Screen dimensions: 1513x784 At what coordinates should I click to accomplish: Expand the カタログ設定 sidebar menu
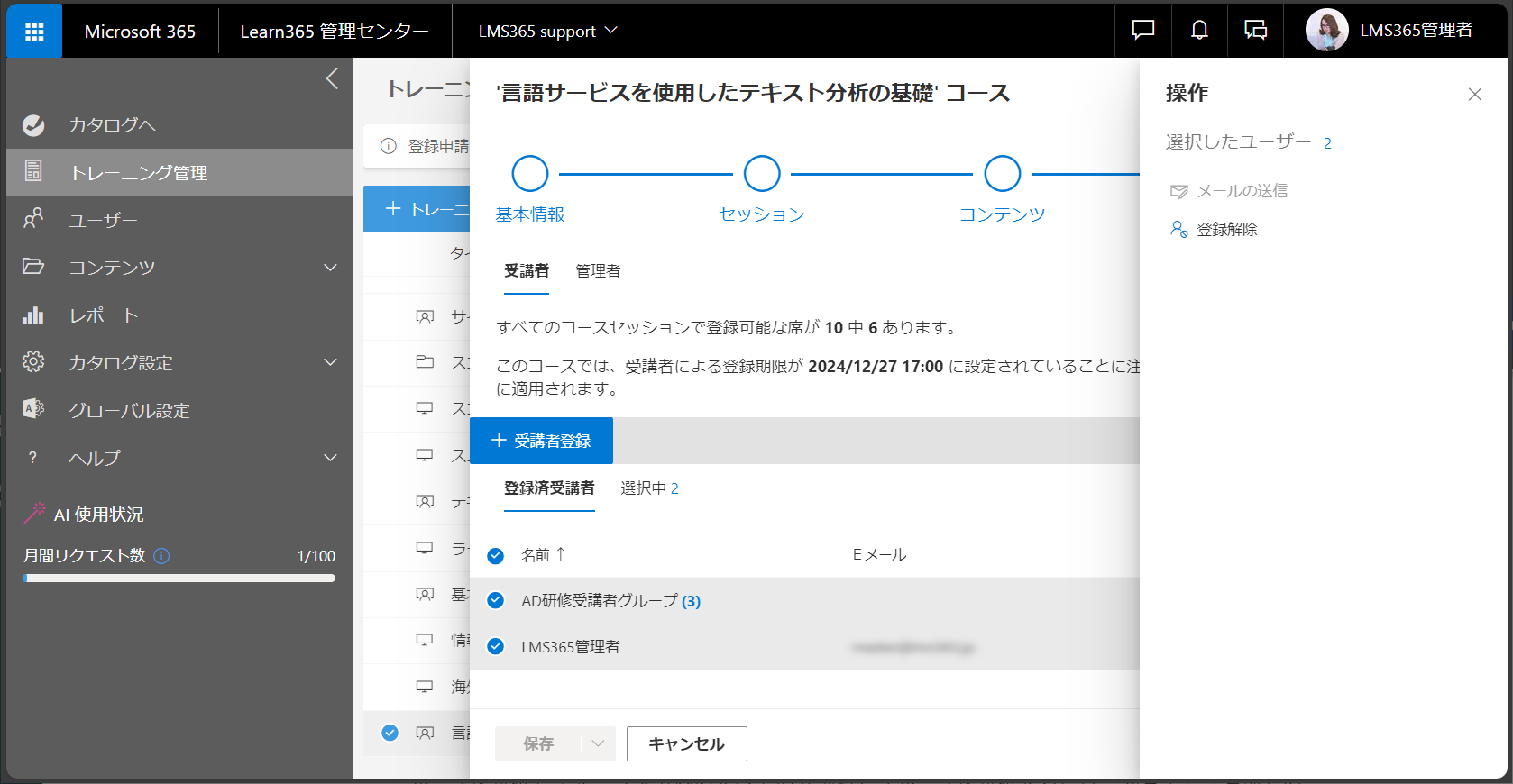[330, 363]
